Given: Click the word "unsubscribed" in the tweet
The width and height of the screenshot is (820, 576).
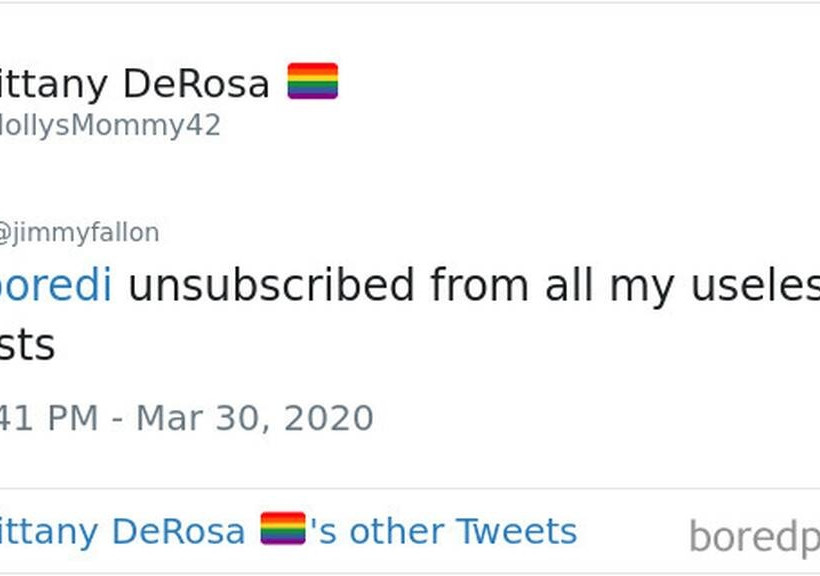Looking at the screenshot, I should click(271, 286).
